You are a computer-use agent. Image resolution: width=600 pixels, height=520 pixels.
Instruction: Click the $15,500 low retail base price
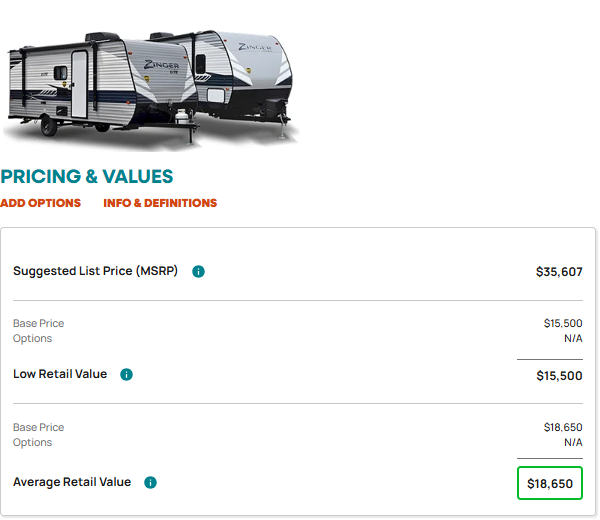pos(563,324)
